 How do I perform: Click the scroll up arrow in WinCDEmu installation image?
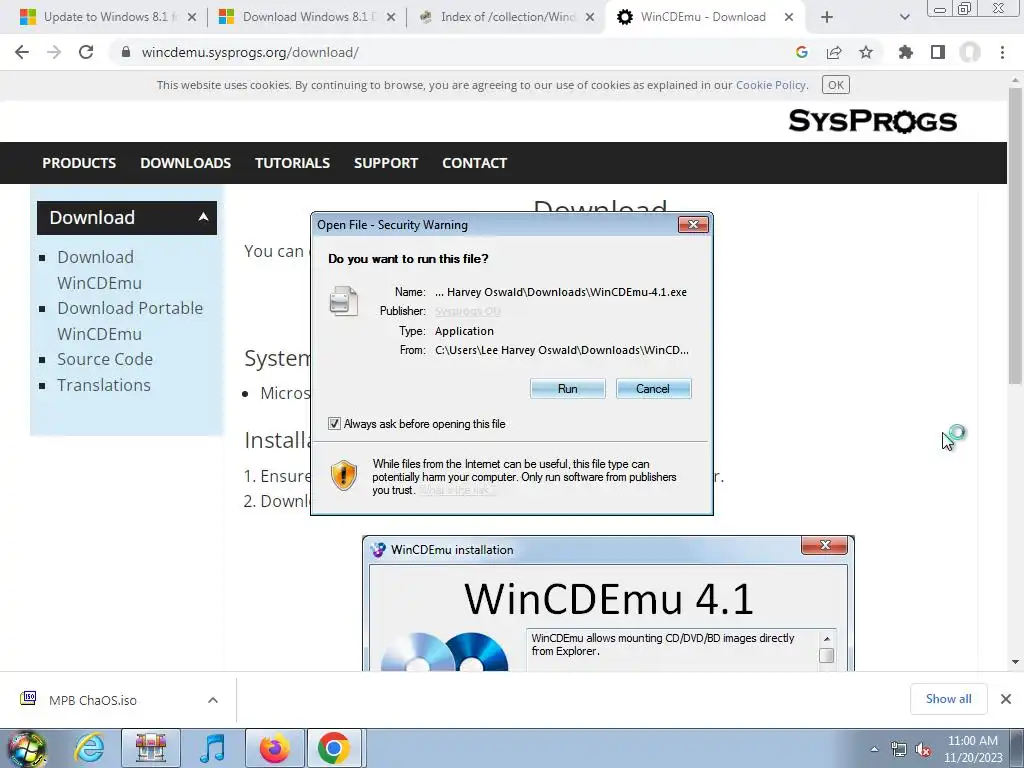[x=827, y=639]
